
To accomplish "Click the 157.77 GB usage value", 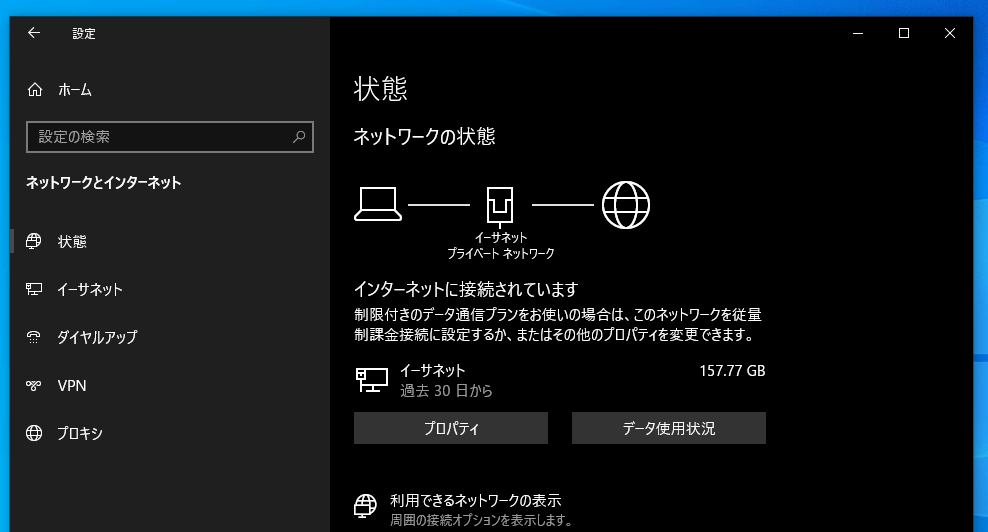I will point(732,371).
